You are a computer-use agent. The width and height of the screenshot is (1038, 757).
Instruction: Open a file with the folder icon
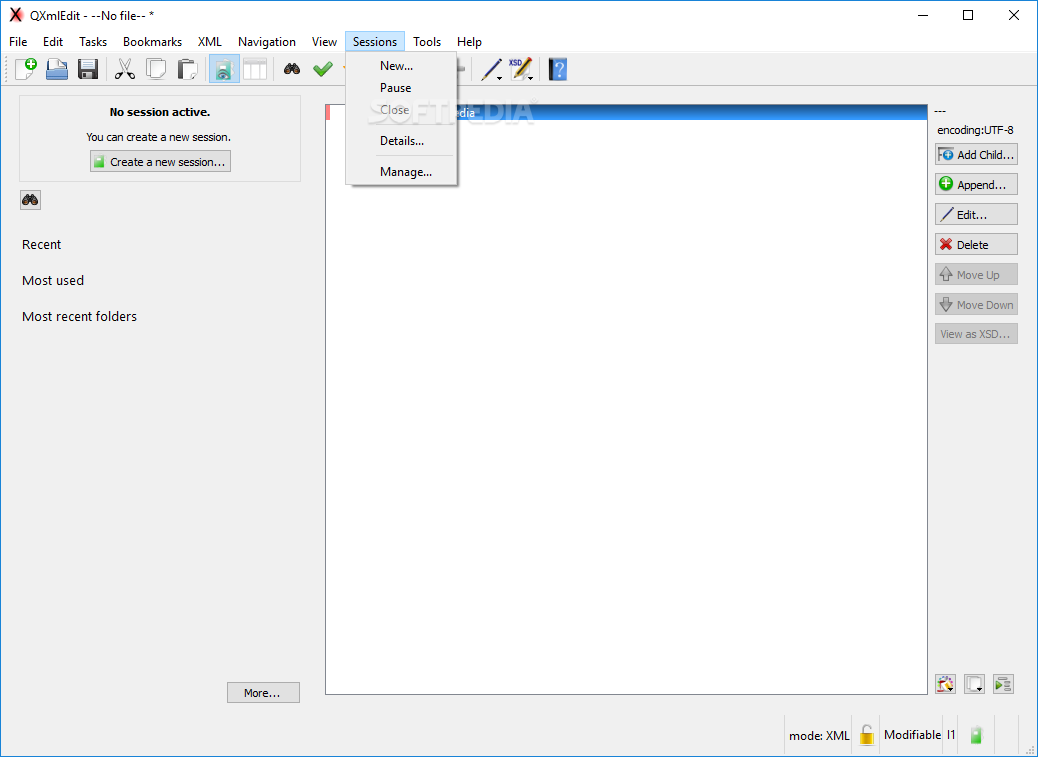[57, 69]
